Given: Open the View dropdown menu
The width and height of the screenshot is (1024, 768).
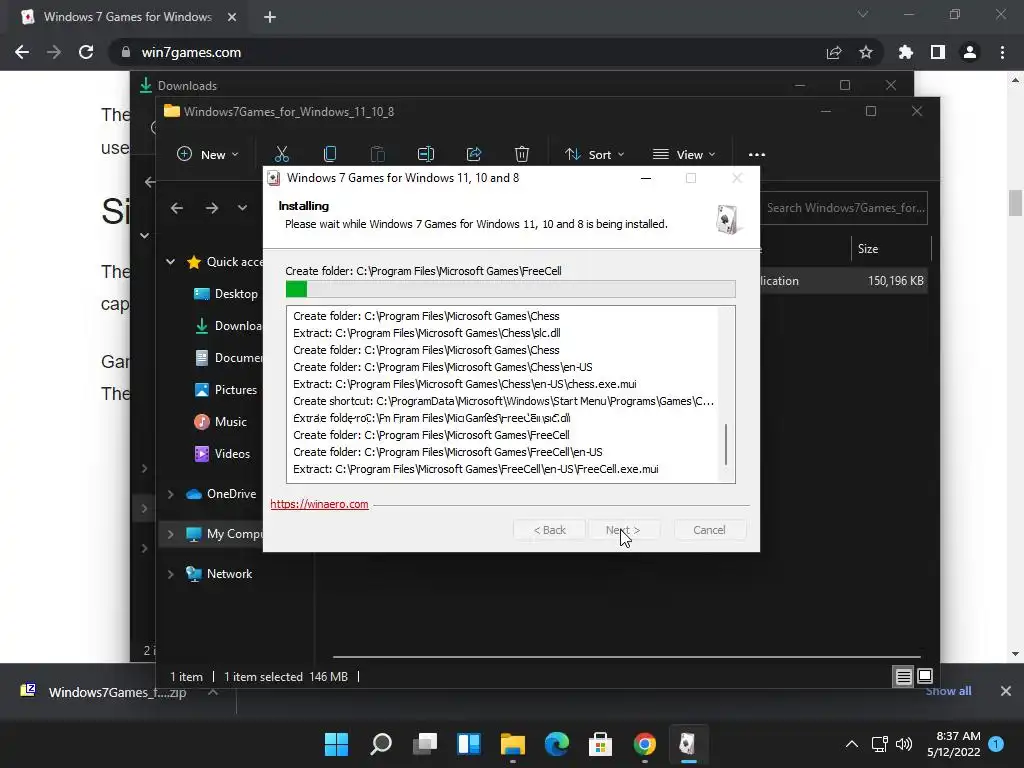Looking at the screenshot, I should pos(684,155).
